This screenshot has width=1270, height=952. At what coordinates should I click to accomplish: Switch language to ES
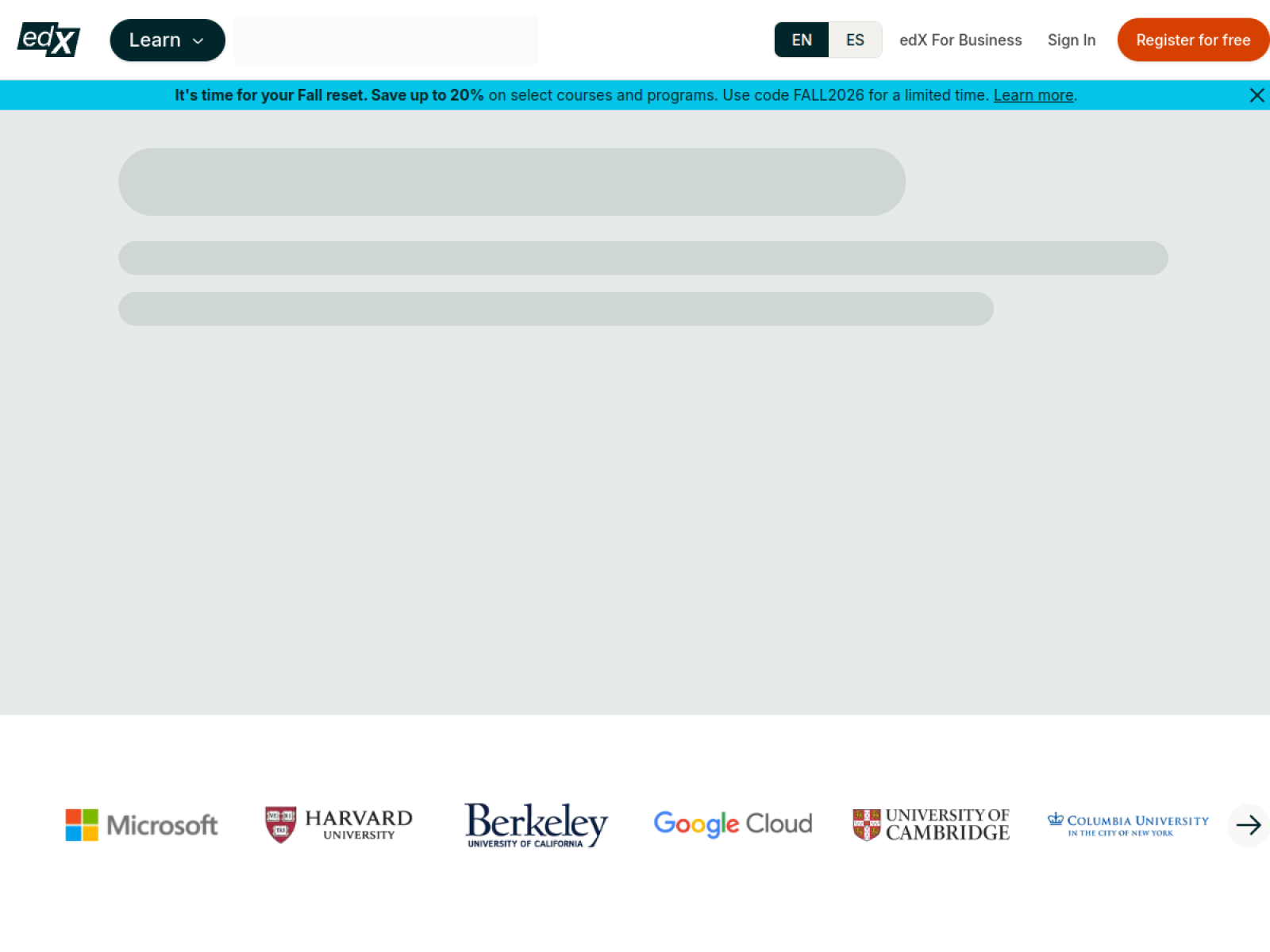click(855, 40)
